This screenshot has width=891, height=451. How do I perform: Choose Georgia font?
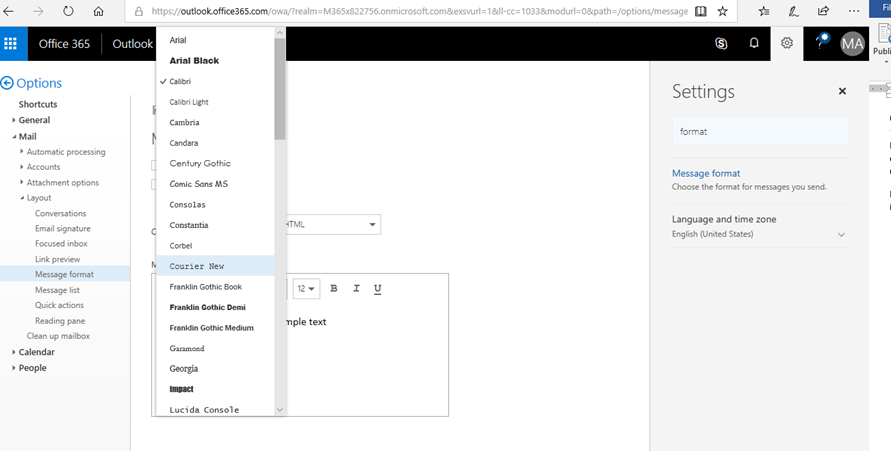click(215, 369)
